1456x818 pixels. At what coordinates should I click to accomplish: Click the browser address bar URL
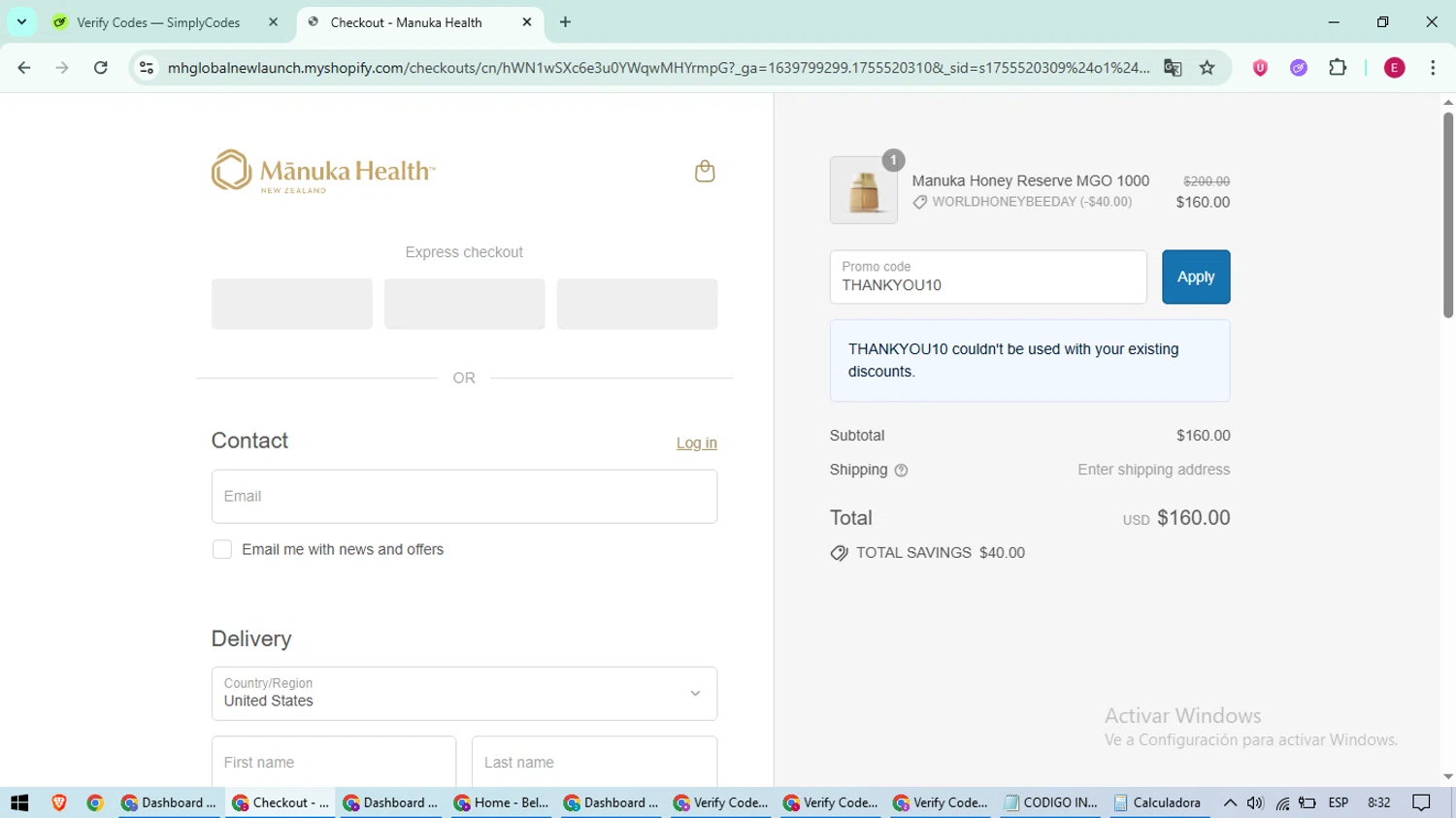(x=658, y=68)
